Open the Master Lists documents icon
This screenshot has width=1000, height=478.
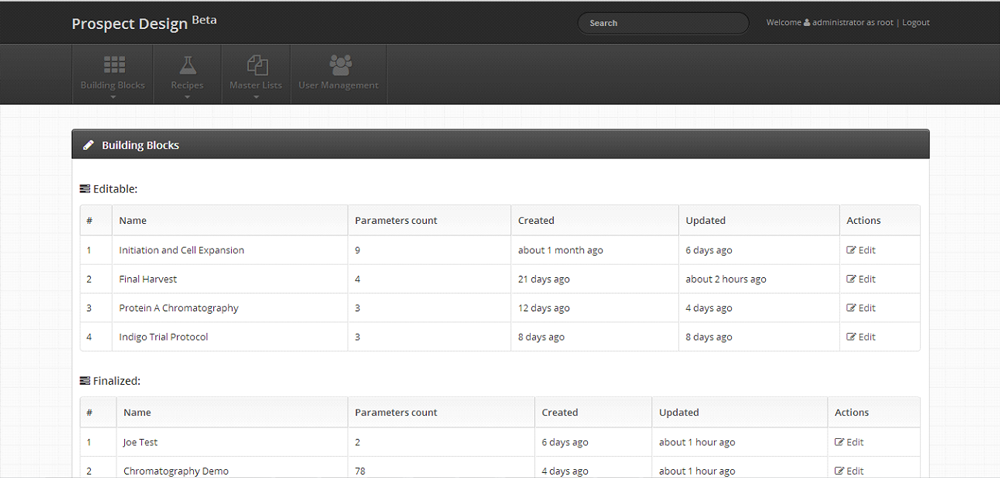pyautogui.click(x=257, y=64)
